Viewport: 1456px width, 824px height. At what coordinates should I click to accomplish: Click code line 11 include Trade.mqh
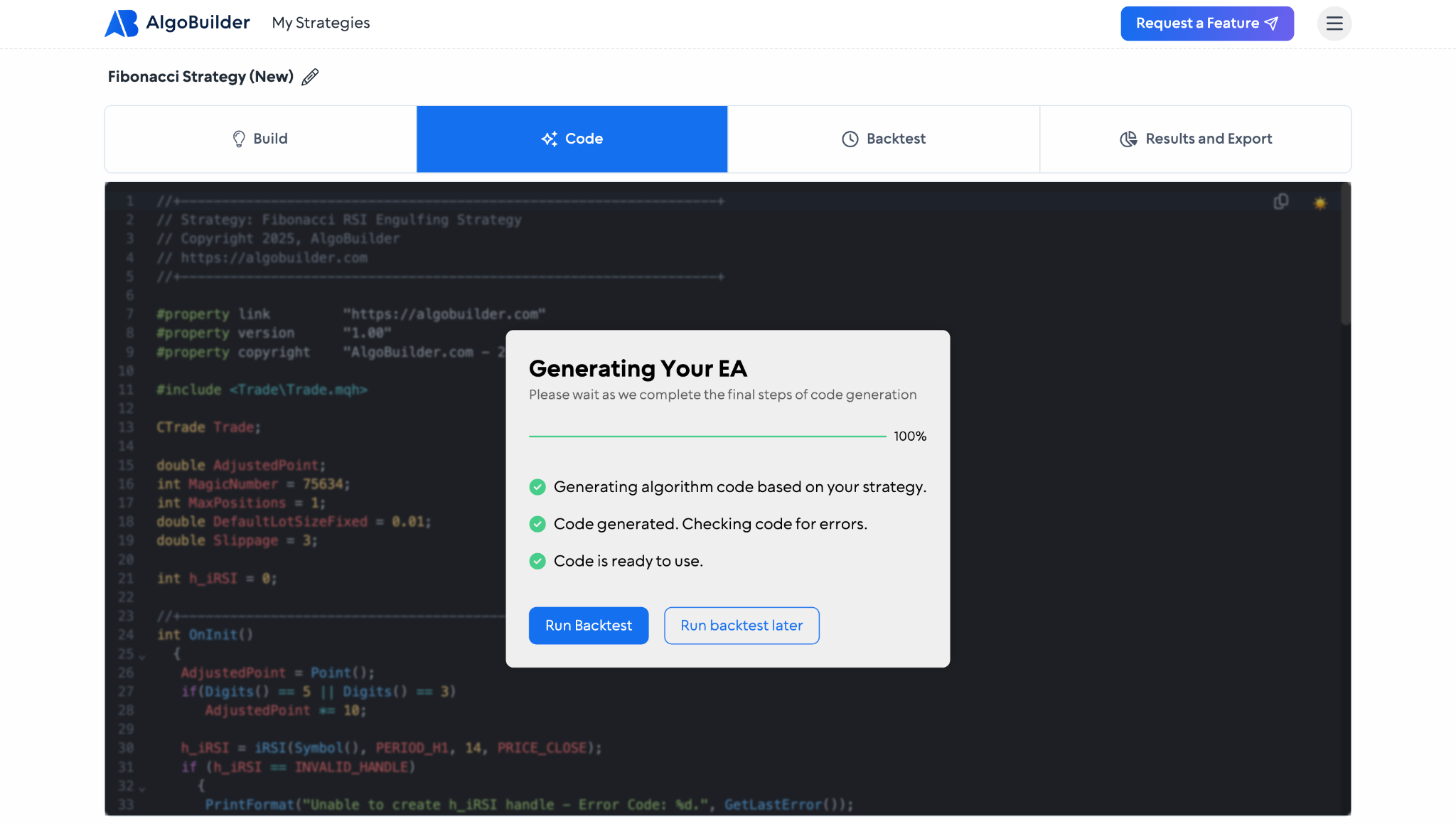point(262,390)
